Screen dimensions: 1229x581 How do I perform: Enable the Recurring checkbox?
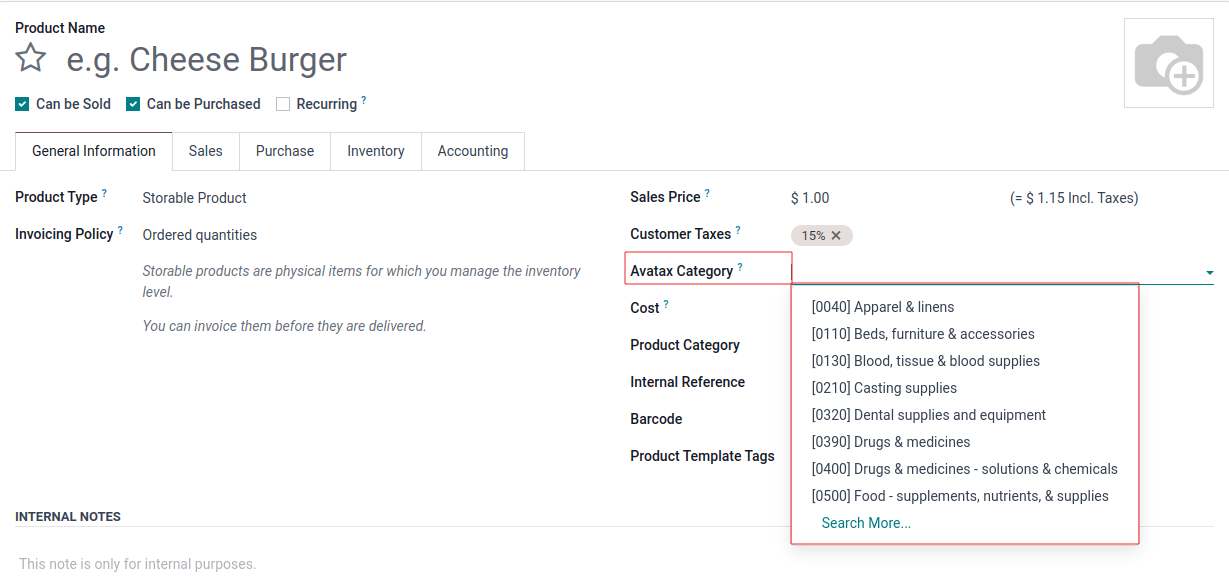pos(282,103)
